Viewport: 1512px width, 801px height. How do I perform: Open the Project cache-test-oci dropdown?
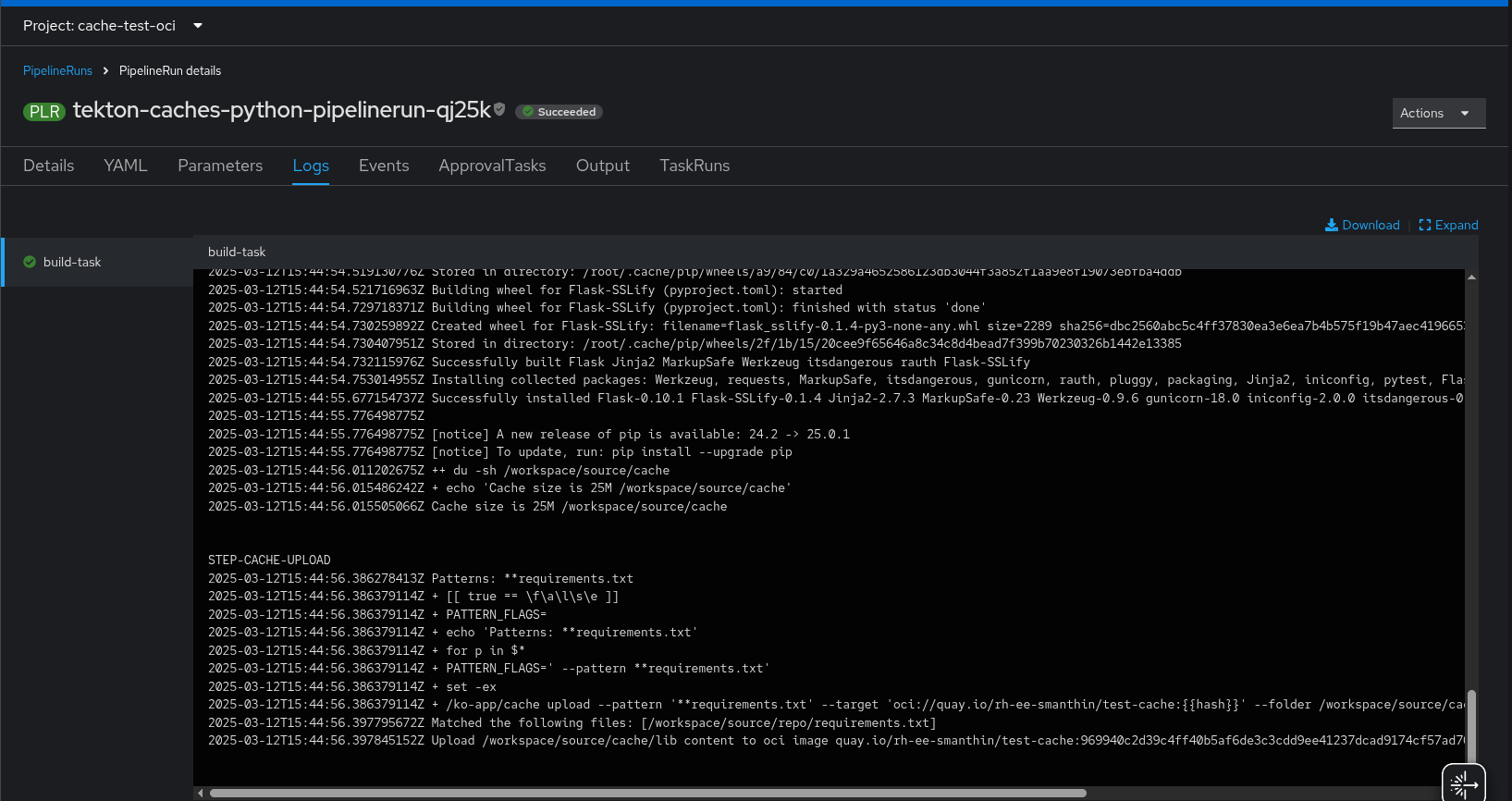pos(113,26)
